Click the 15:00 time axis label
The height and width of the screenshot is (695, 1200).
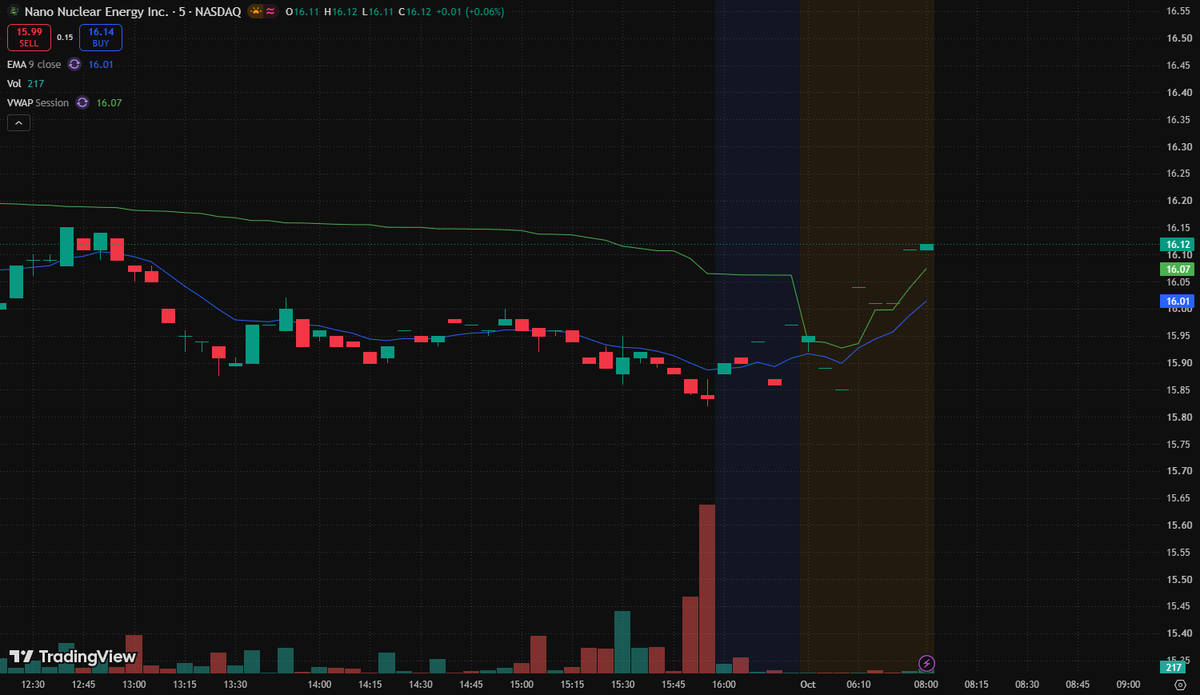click(x=522, y=685)
